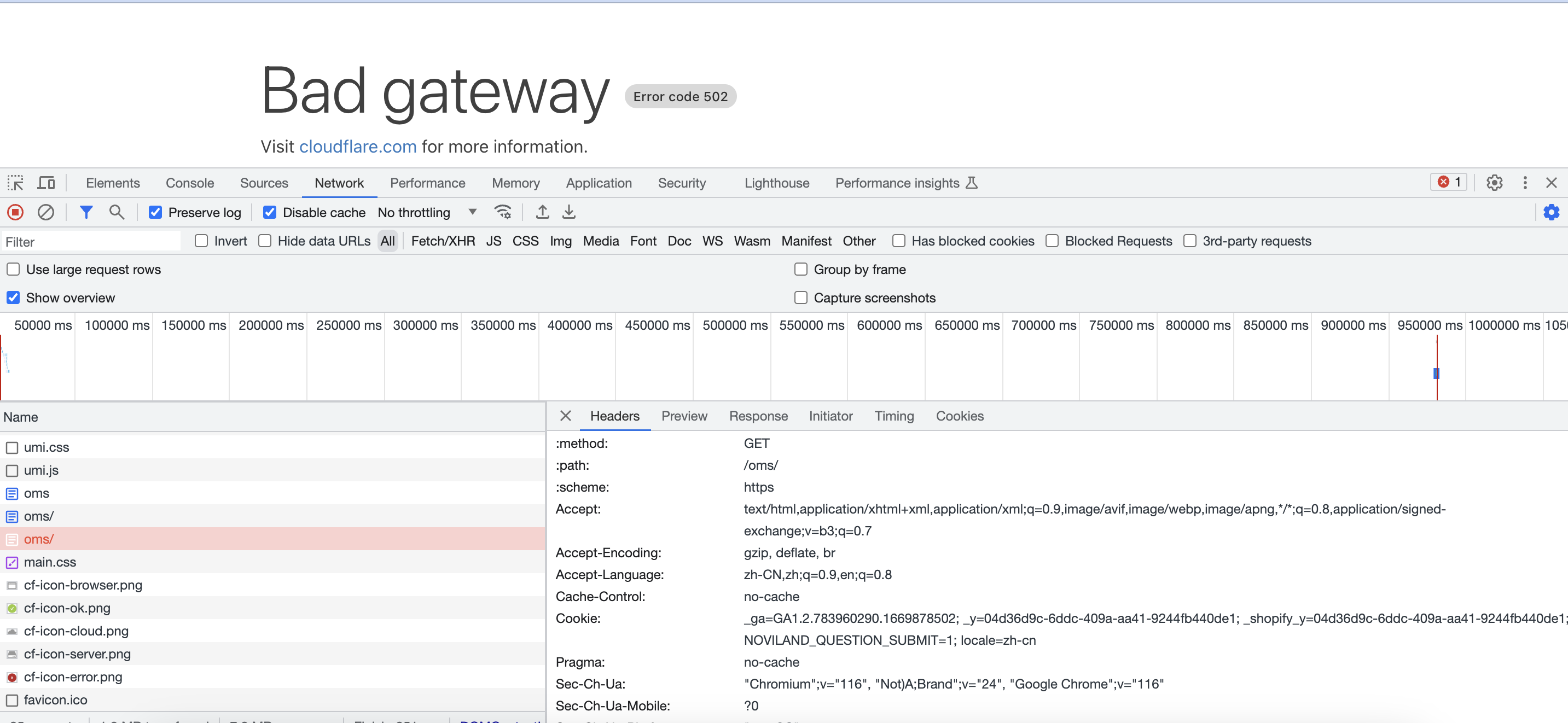Viewport: 1568px width, 723px height.
Task: Open network conditions settings
Action: 503,212
